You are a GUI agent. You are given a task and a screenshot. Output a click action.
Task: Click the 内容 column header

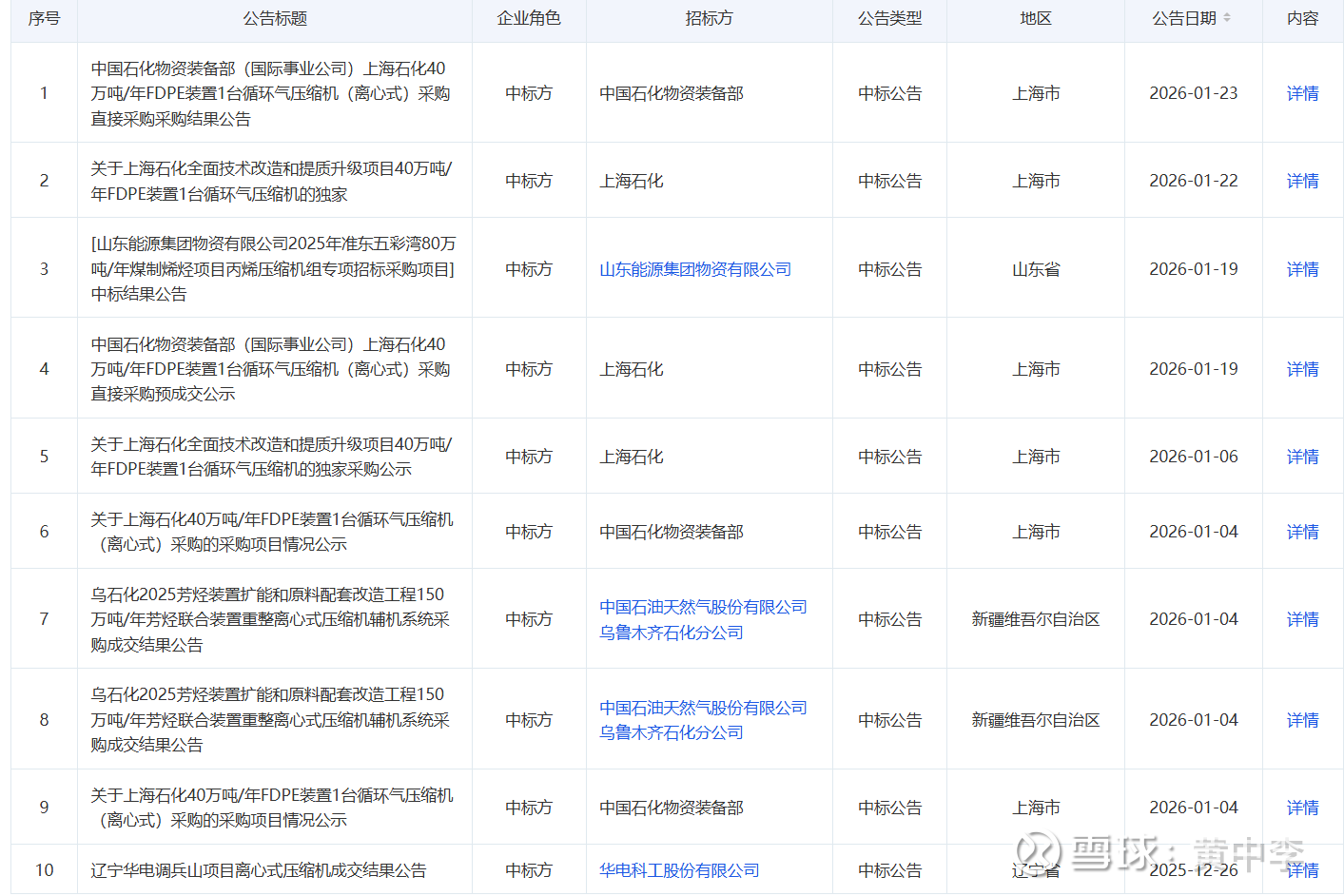click(1302, 18)
